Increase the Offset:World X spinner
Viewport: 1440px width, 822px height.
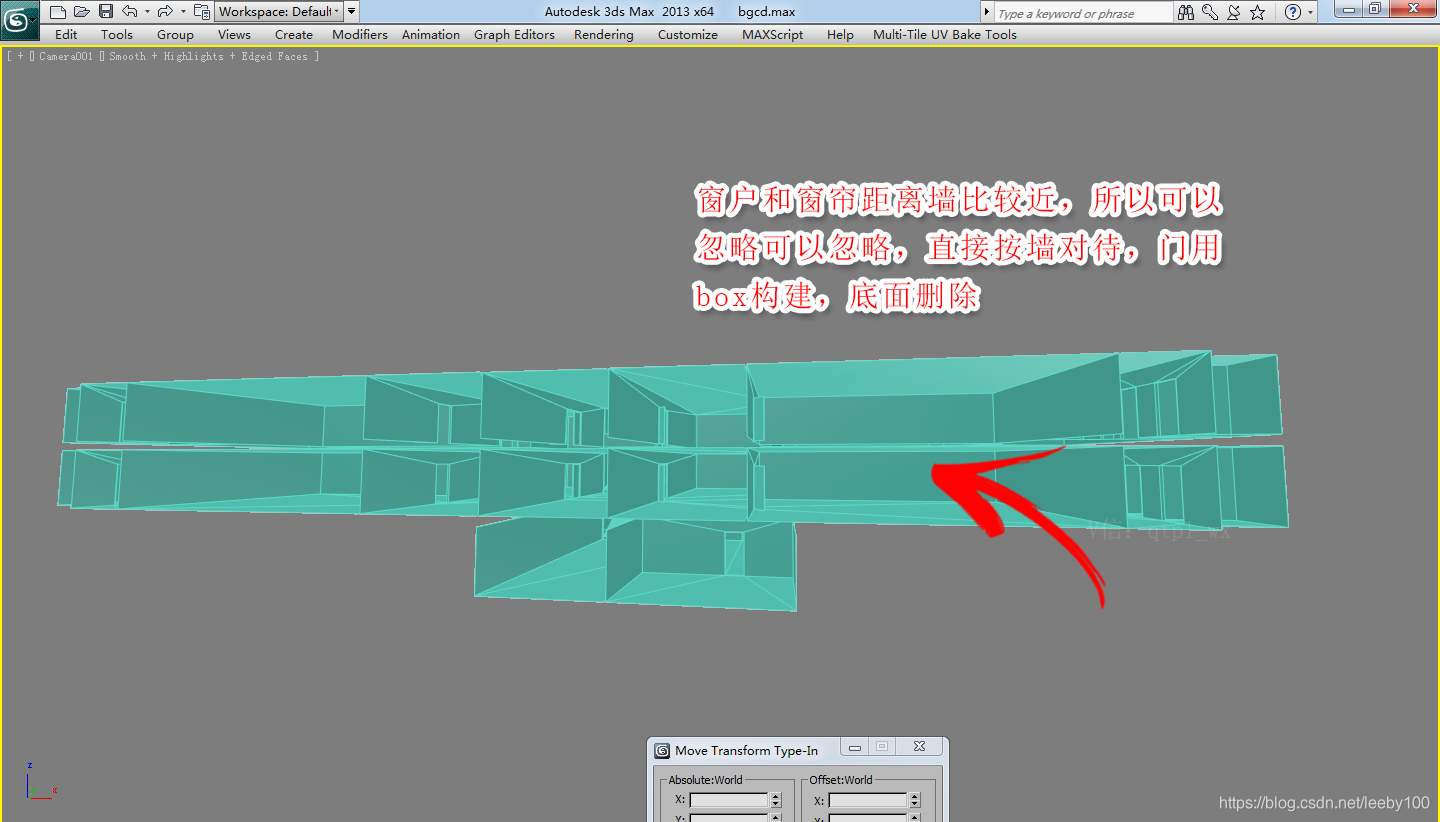pyautogui.click(x=914, y=797)
